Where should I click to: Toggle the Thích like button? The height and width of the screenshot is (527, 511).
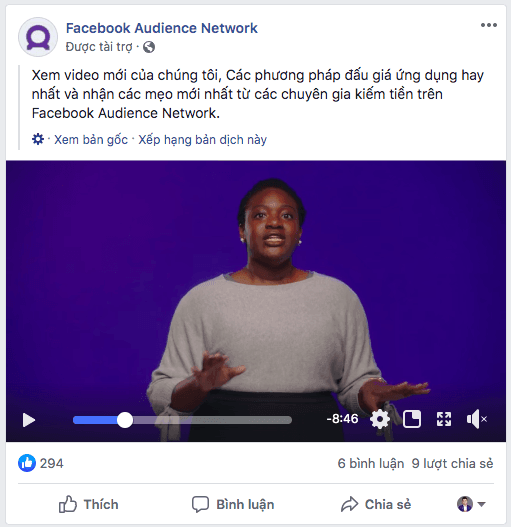point(89,504)
